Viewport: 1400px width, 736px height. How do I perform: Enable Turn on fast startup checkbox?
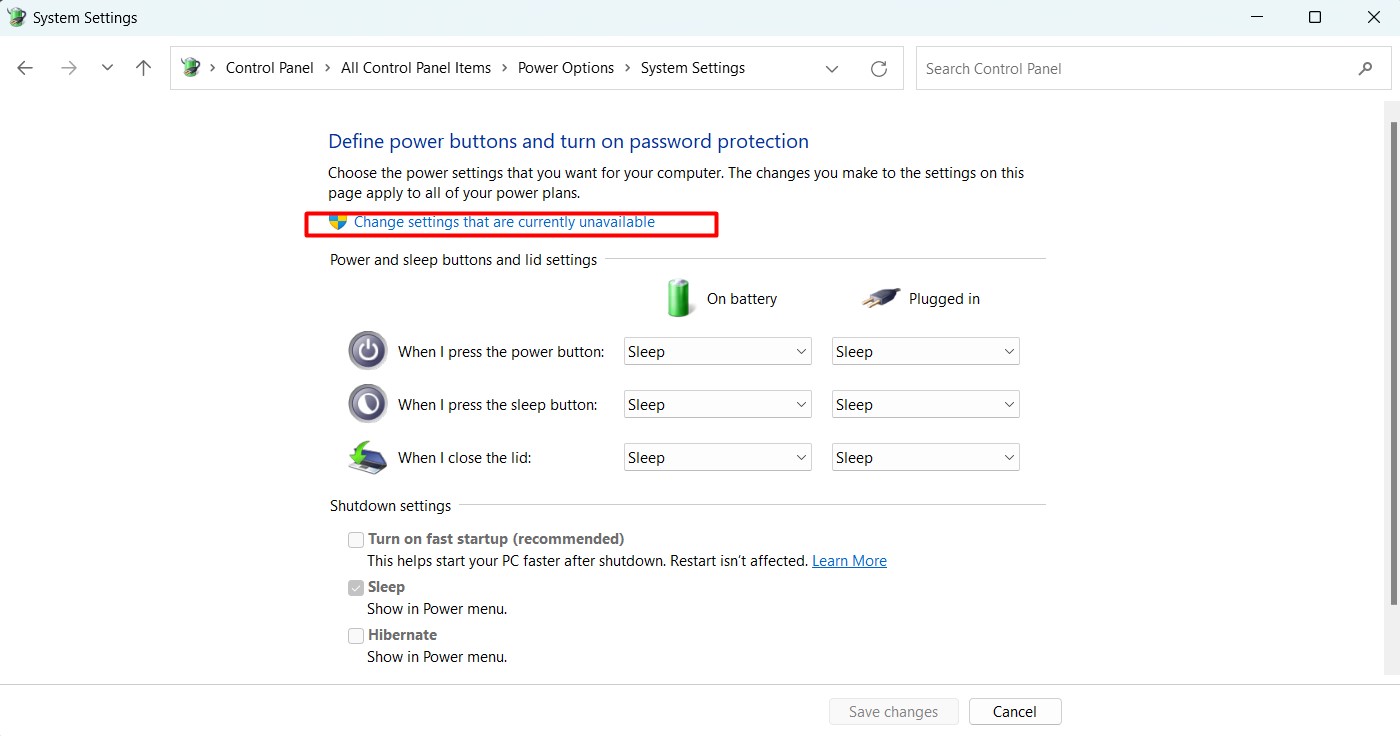point(356,540)
